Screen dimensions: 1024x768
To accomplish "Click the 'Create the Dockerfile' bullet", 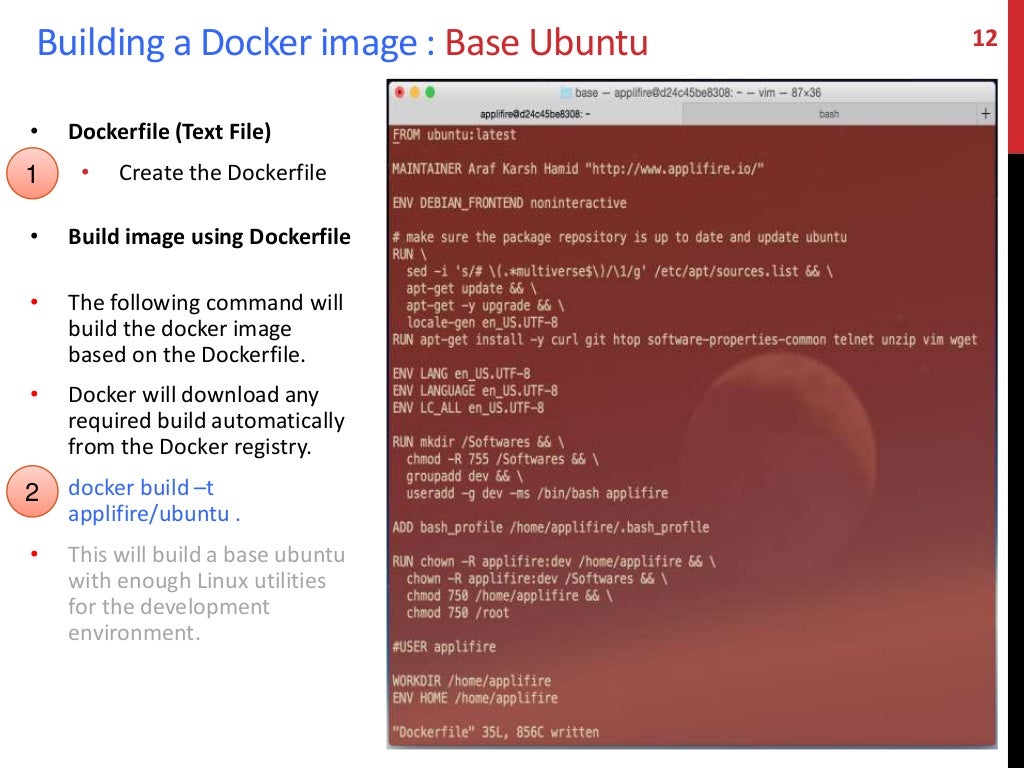I will point(222,173).
